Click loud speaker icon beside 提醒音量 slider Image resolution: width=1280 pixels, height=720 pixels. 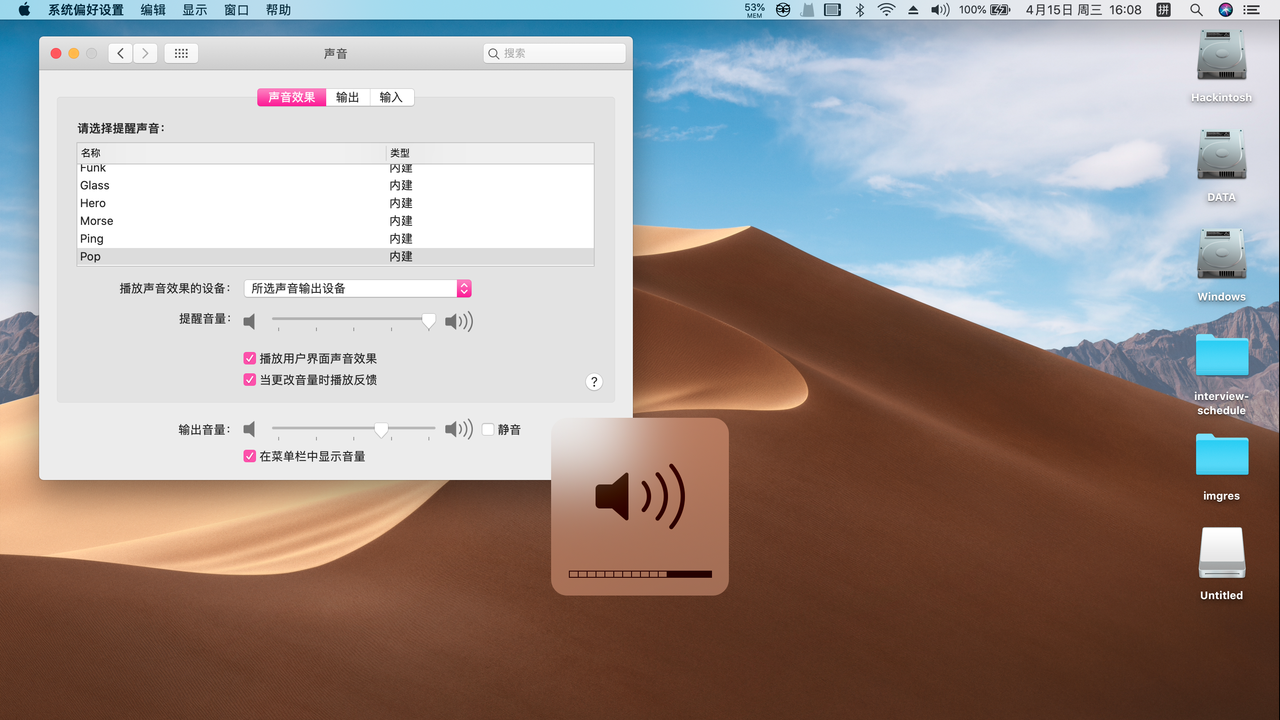(459, 321)
